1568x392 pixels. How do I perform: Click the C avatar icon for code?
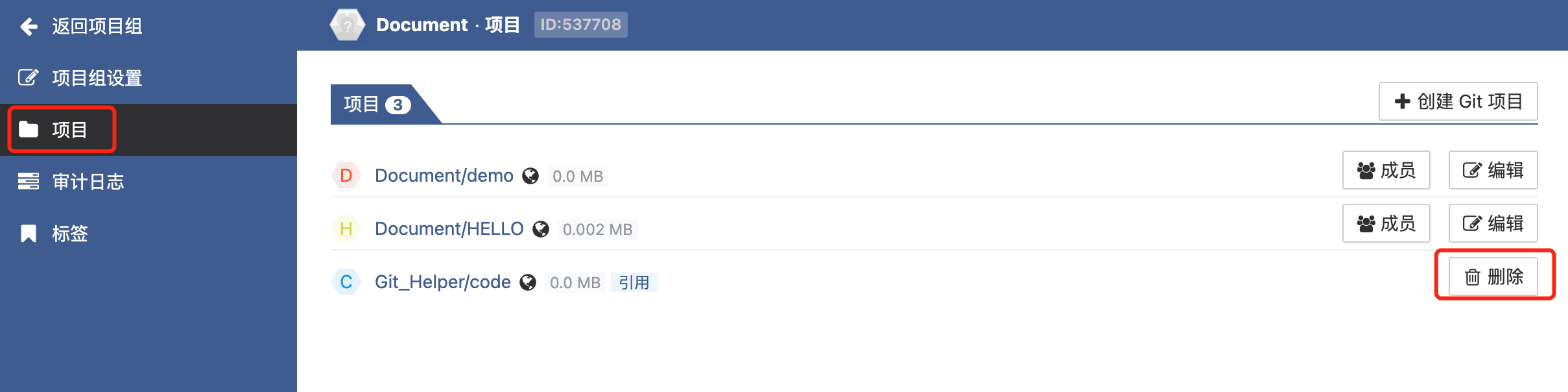[x=346, y=282]
